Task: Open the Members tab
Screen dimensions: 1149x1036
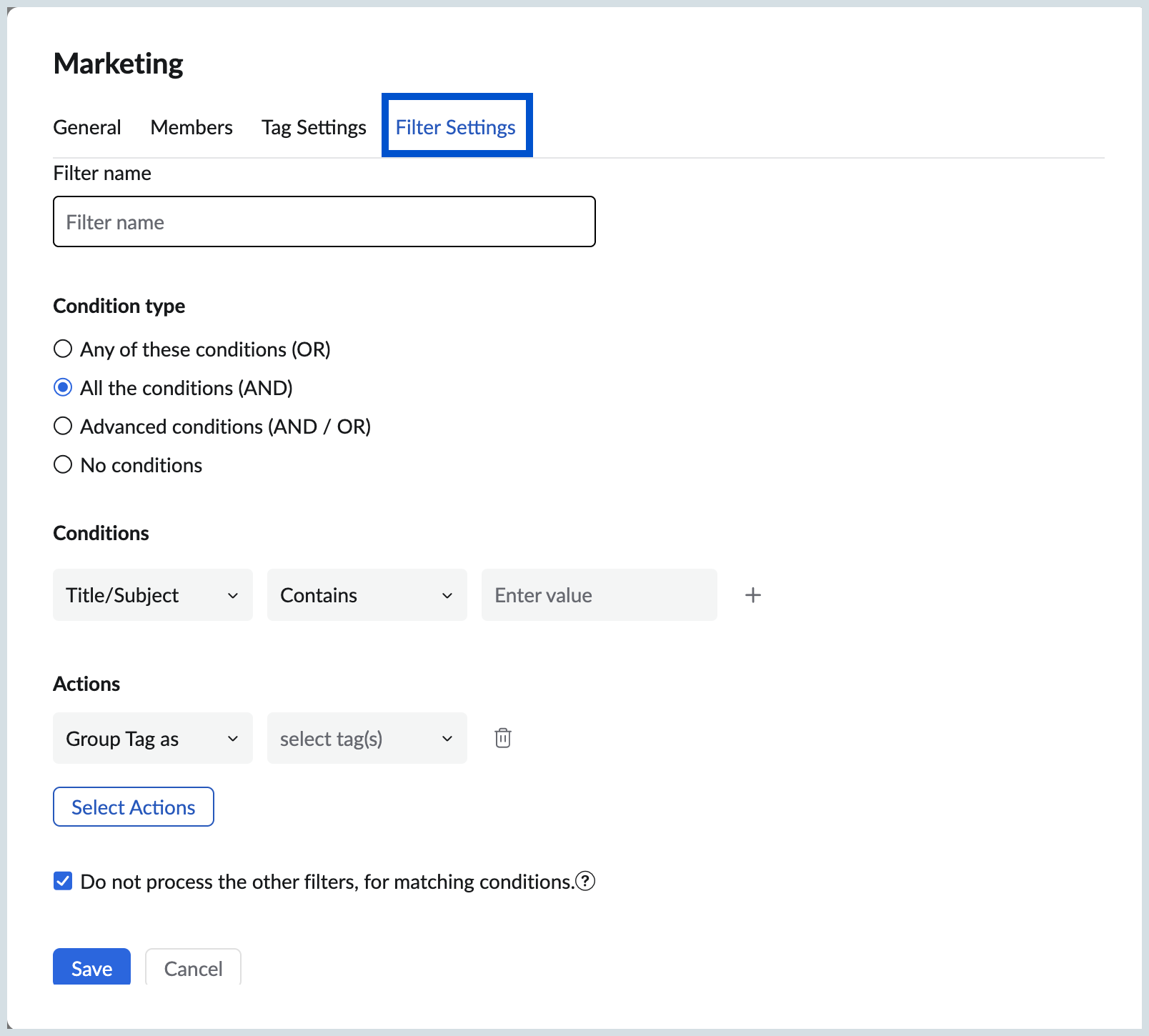Action: [191, 127]
